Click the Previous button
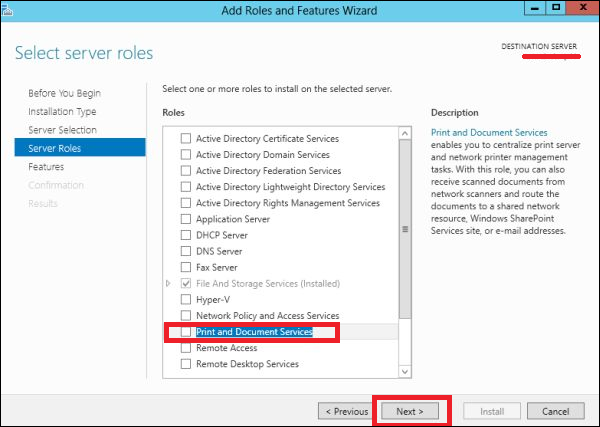 click(344, 411)
